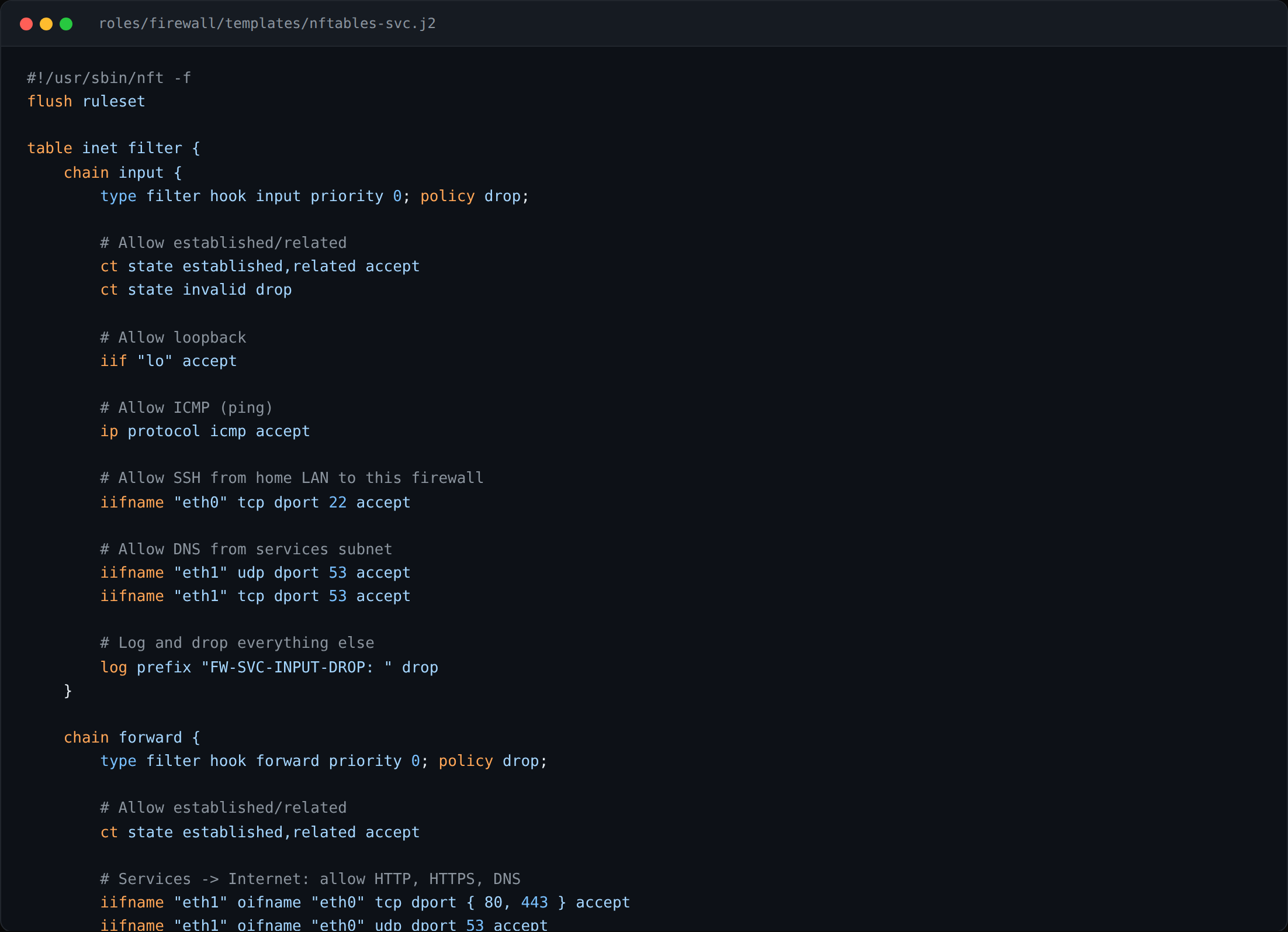Click the closing brace of the input chain

[x=68, y=691]
